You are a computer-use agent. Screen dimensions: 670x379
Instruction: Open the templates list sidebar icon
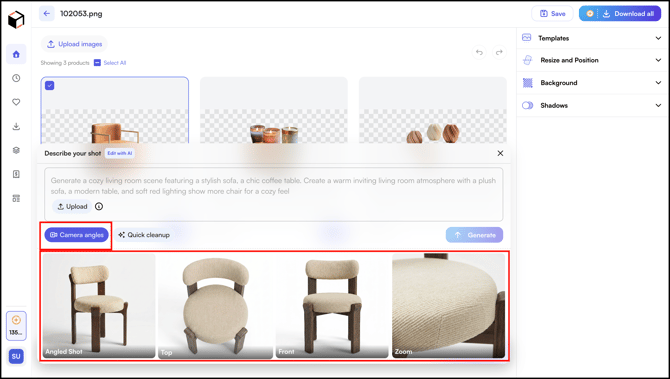coord(16,199)
